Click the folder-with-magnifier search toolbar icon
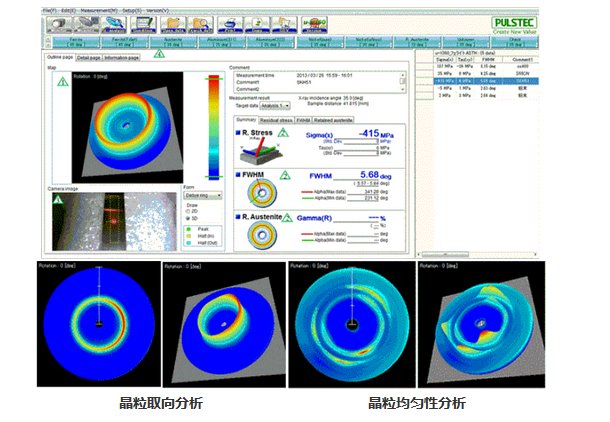 pos(200,25)
